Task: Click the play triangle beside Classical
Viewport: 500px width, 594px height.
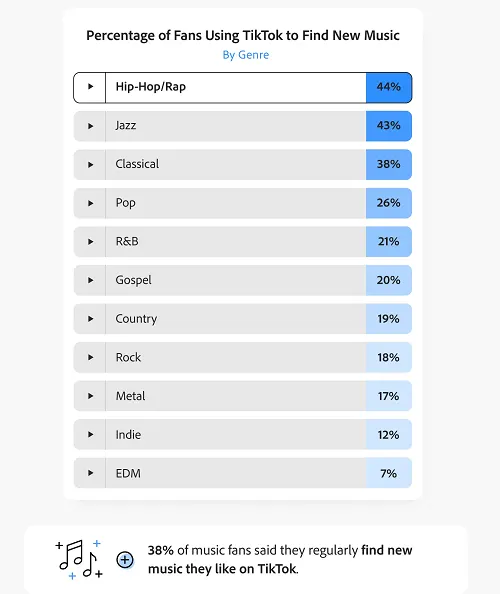Action: (90, 164)
